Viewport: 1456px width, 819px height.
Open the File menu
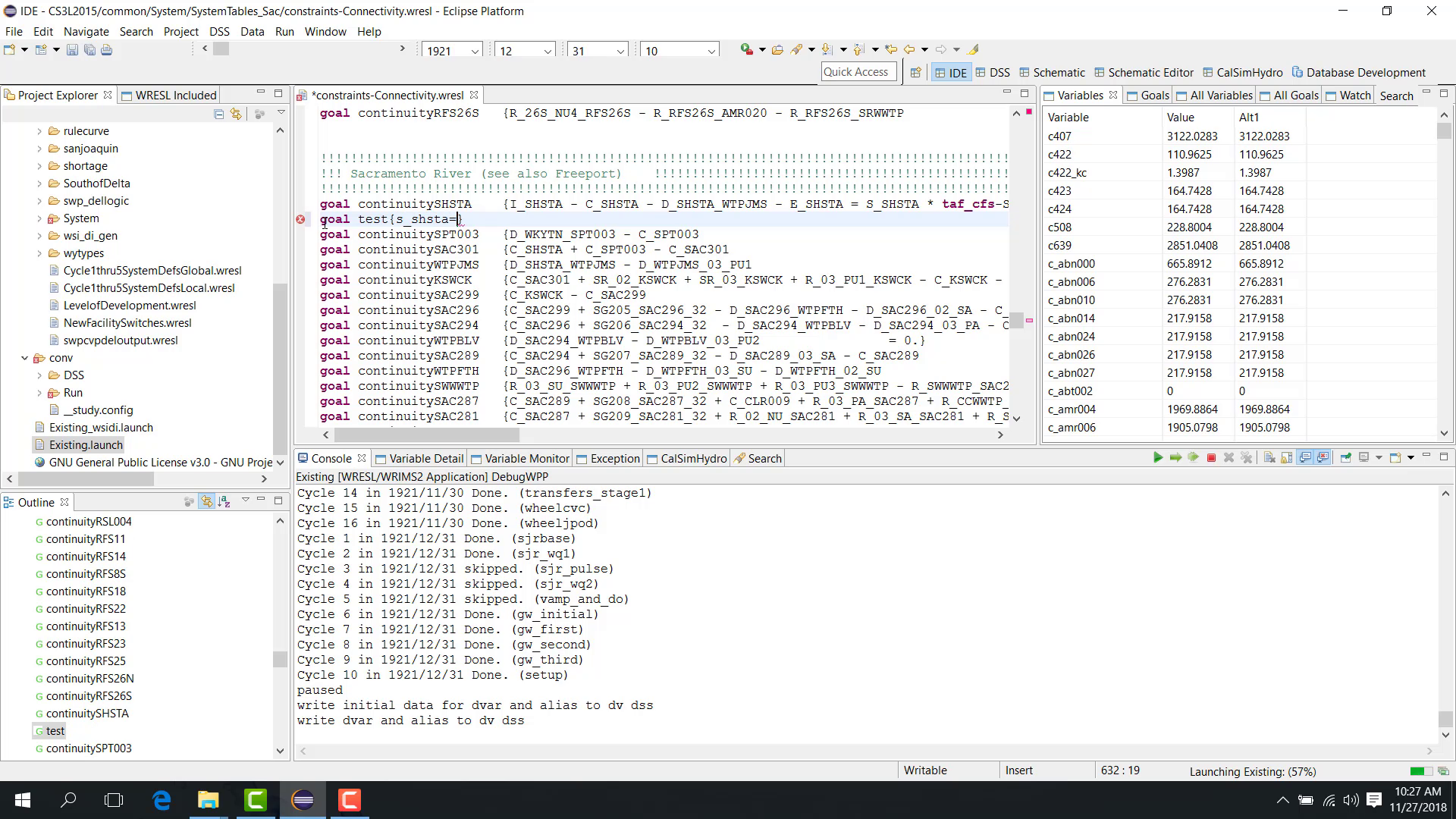pos(14,31)
